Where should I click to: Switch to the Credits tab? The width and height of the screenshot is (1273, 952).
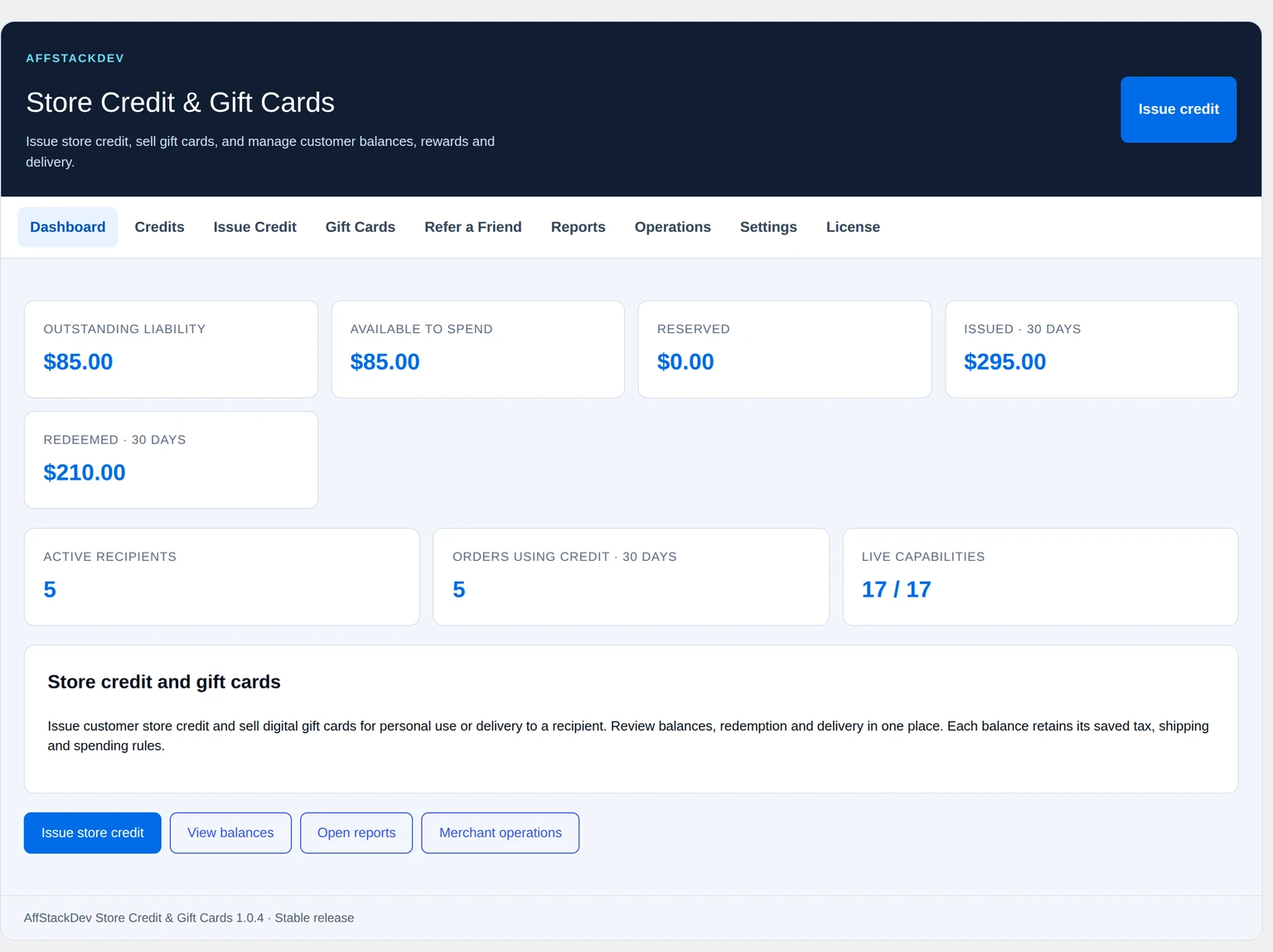[x=159, y=227]
